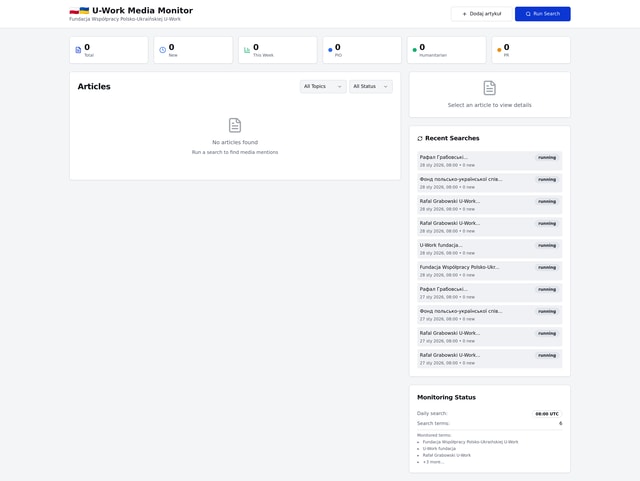
Task: Open the All Topics dropdown
Action: click(x=323, y=87)
